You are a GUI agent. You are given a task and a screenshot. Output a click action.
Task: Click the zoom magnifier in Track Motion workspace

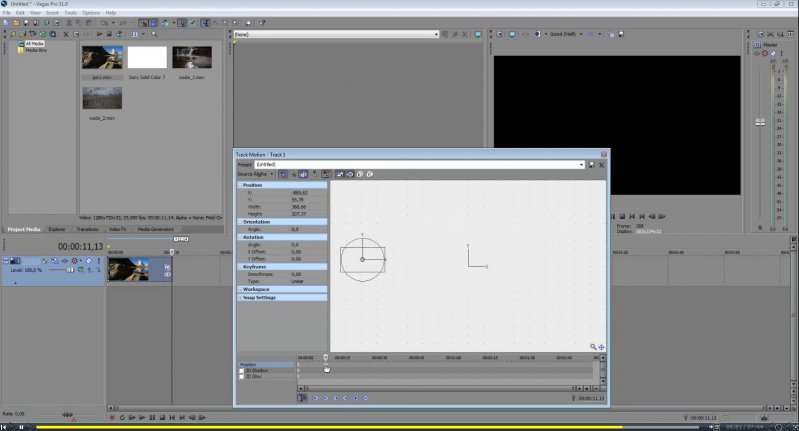pyautogui.click(x=593, y=347)
